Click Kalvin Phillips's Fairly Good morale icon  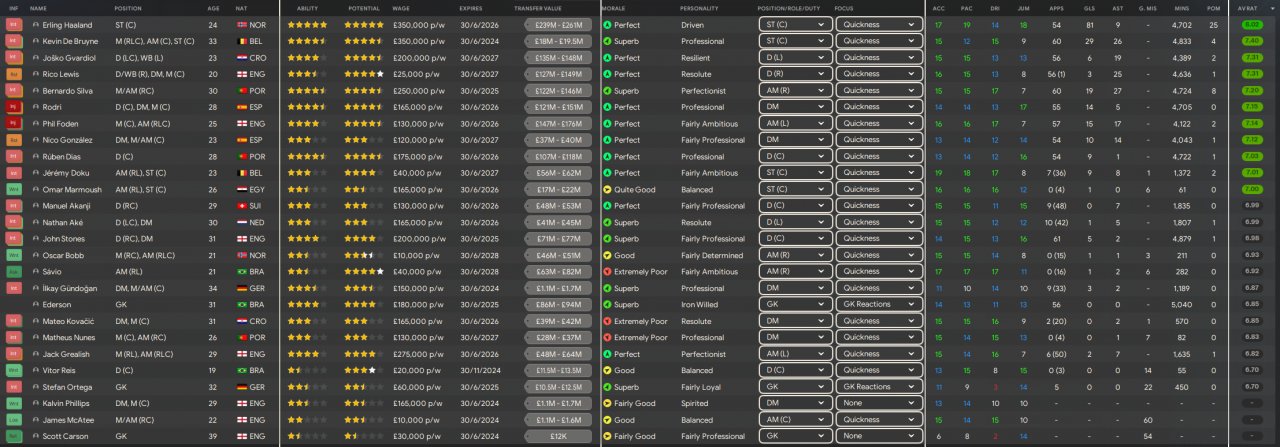pos(607,404)
